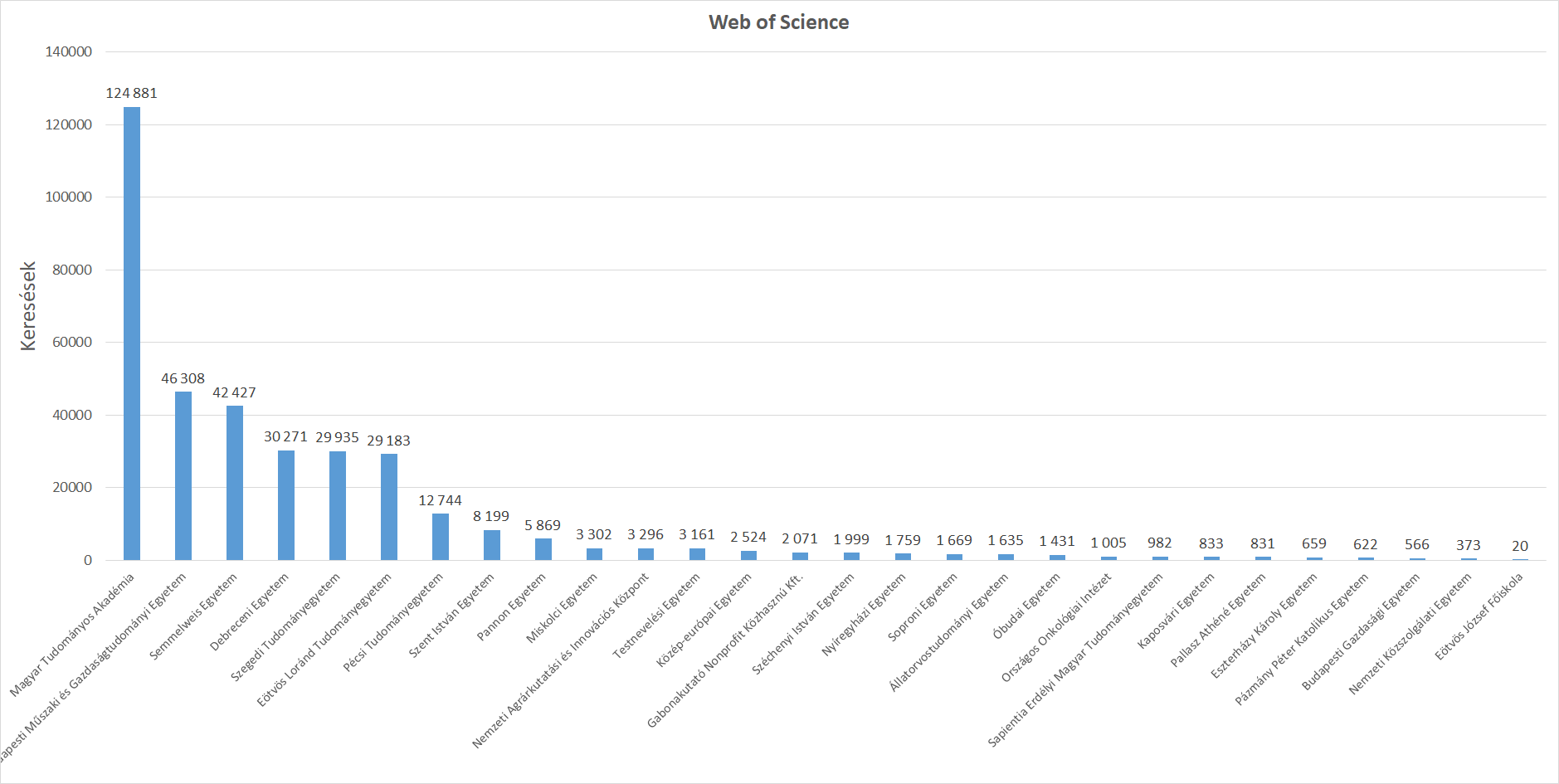Click the Magyar Tudományos Akadémia bar
This screenshot has width=1559, height=784.
tap(132, 332)
